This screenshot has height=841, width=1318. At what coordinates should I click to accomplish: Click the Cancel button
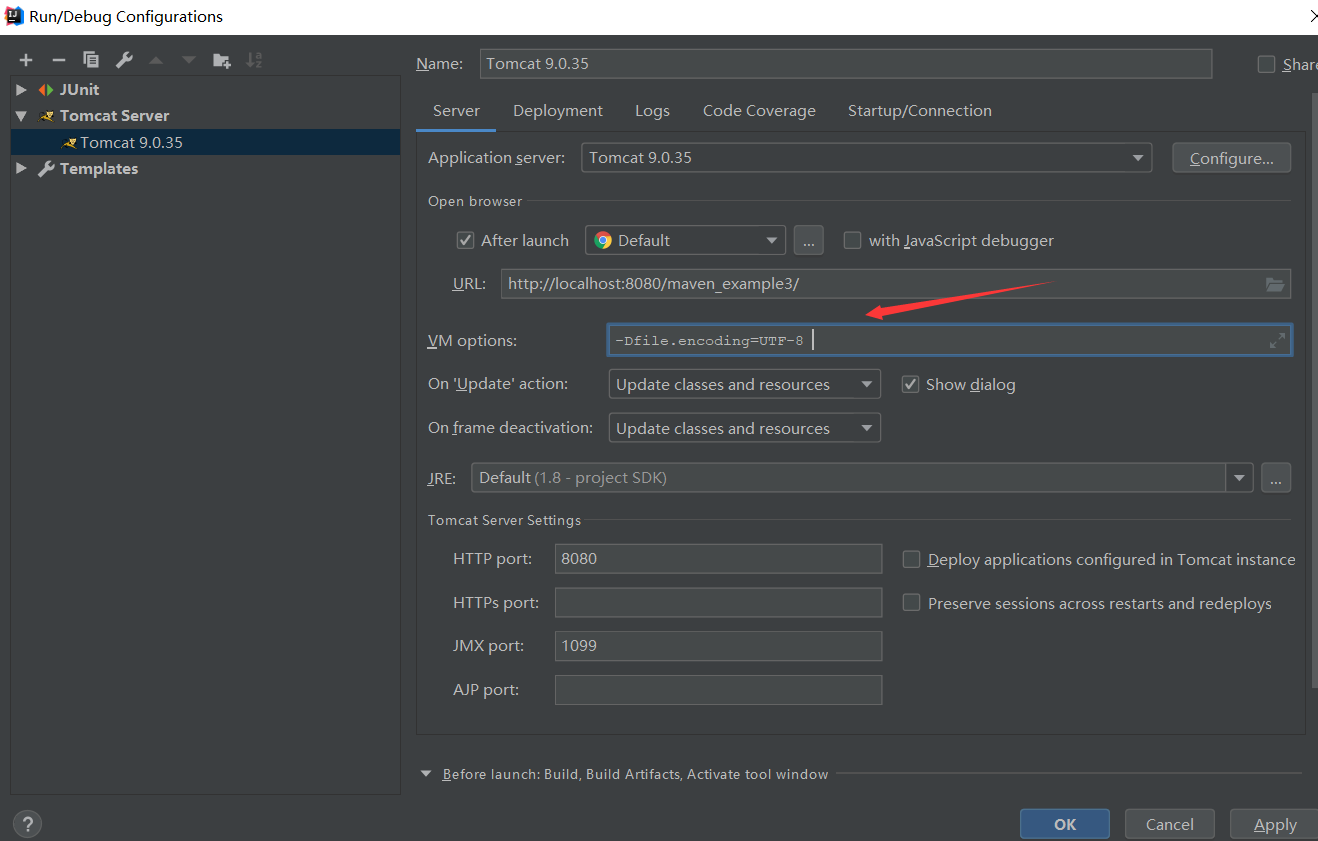pyautogui.click(x=1170, y=824)
